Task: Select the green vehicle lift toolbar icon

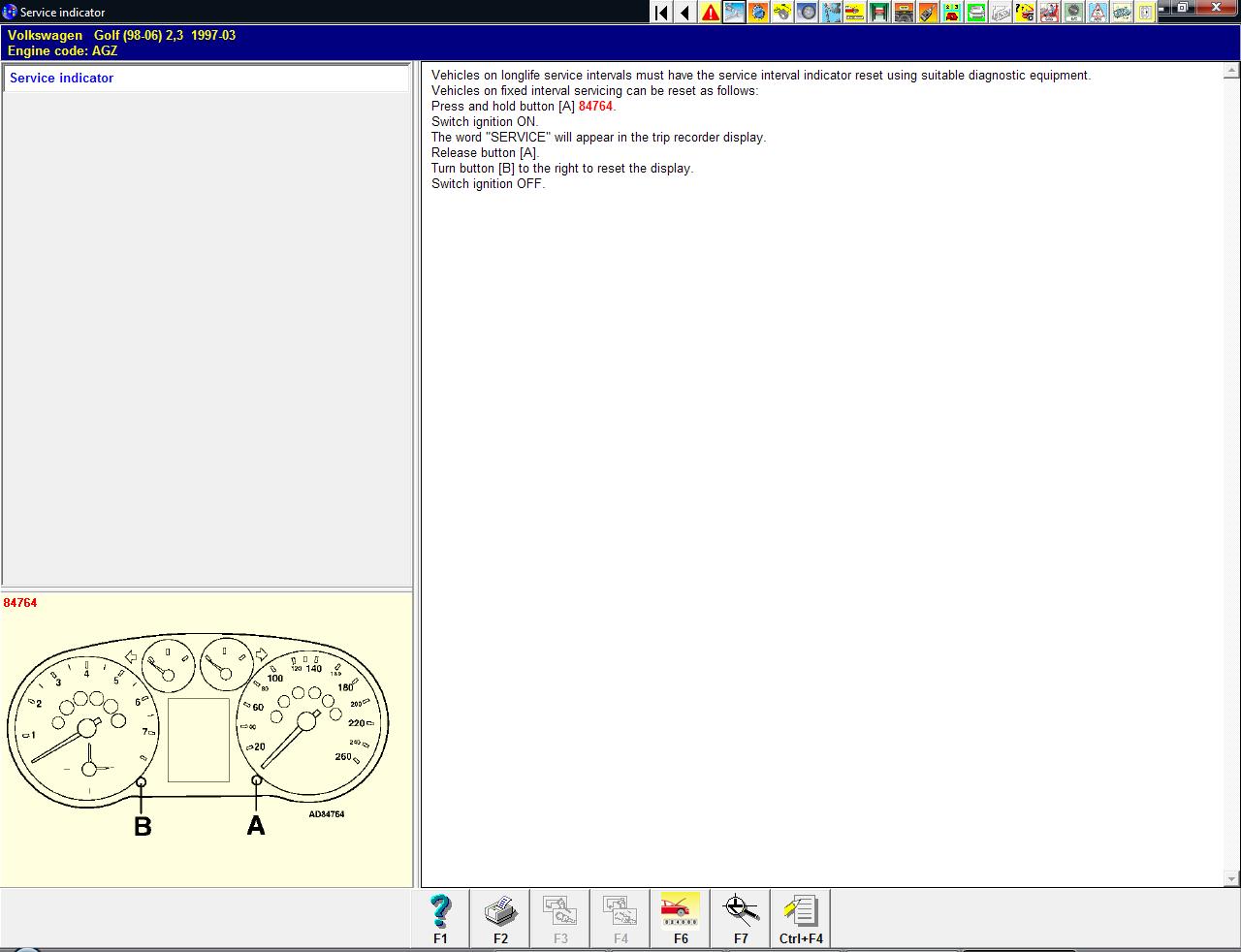Action: [x=879, y=13]
